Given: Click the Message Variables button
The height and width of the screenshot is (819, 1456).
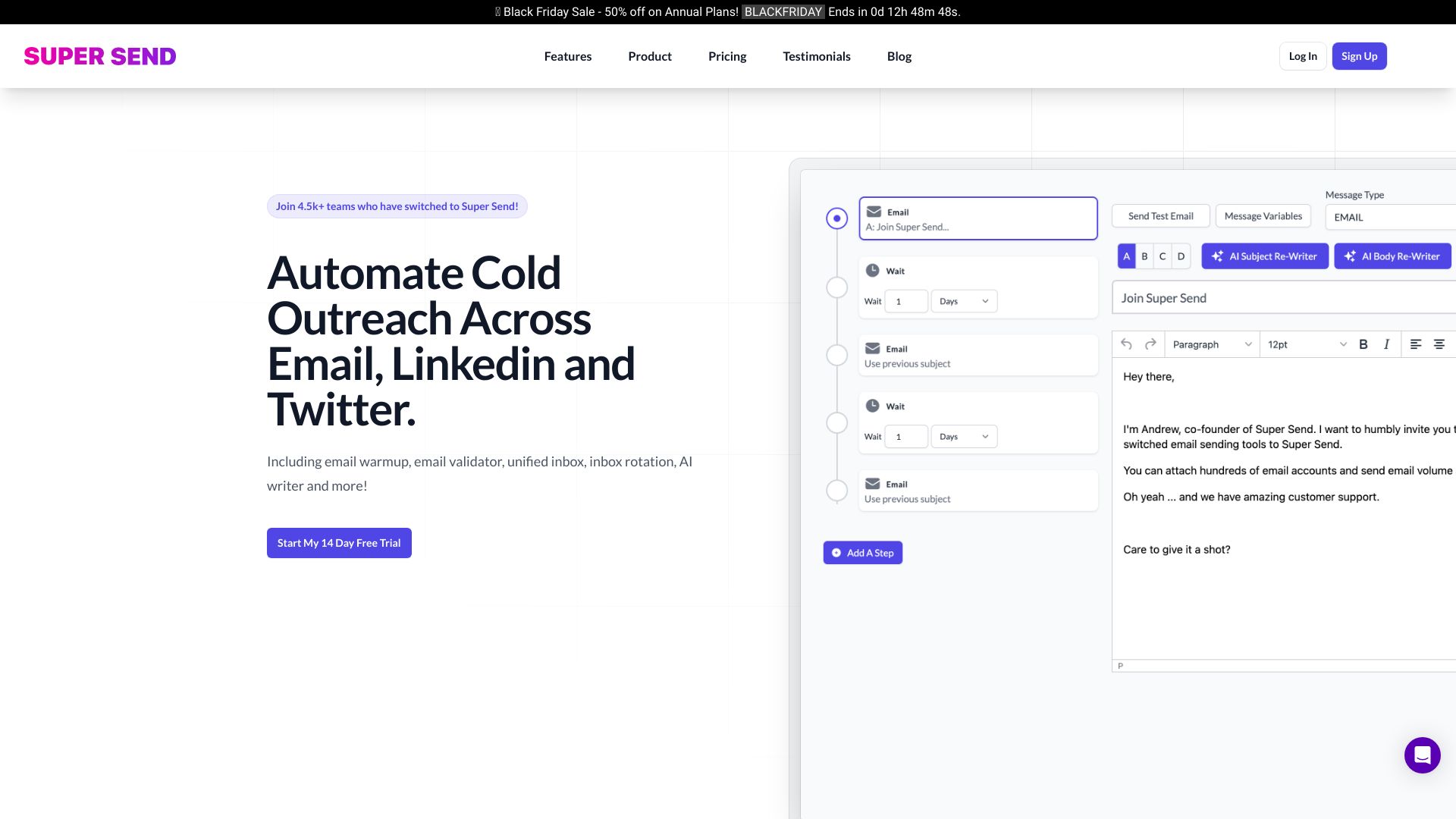Looking at the screenshot, I should pyautogui.click(x=1264, y=216).
